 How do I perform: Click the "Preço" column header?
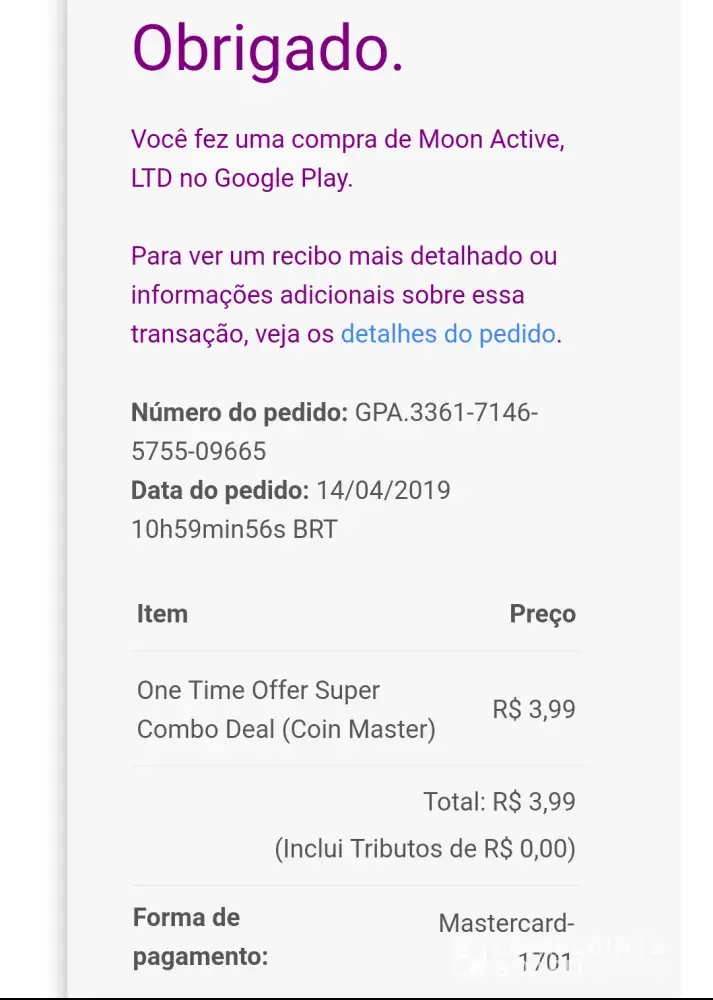tap(542, 614)
